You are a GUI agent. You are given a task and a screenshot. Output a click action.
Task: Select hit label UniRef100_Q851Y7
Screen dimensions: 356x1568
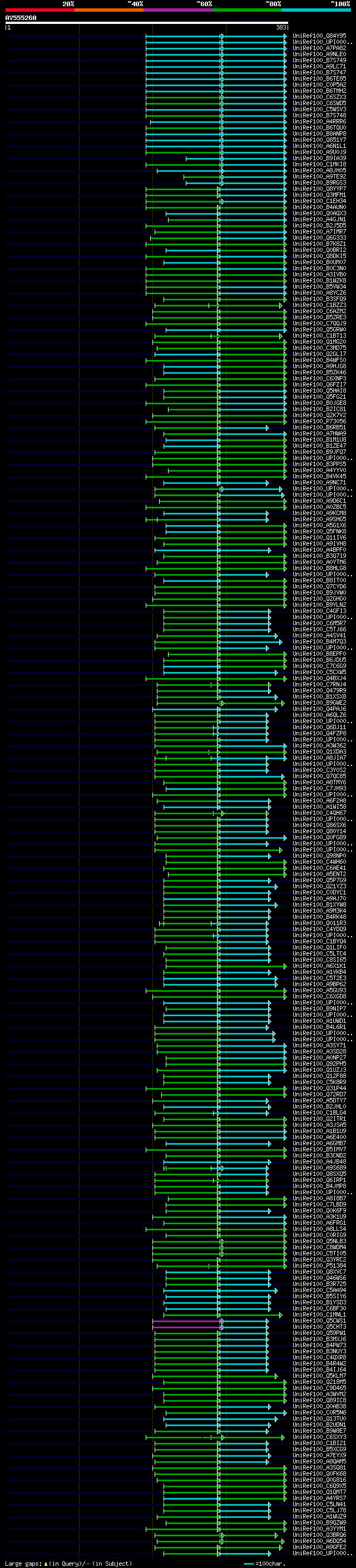coord(319,140)
